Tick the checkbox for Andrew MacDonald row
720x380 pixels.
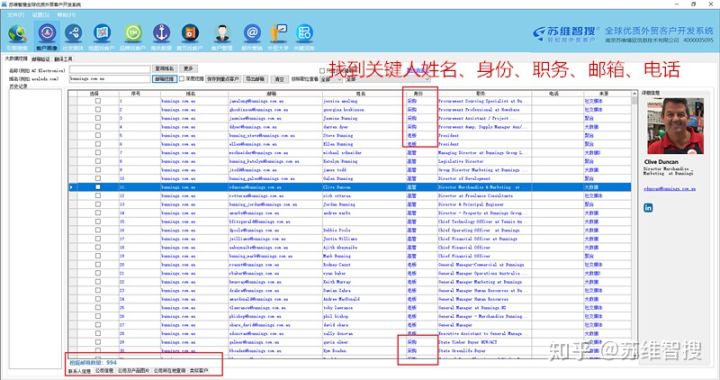point(98,299)
